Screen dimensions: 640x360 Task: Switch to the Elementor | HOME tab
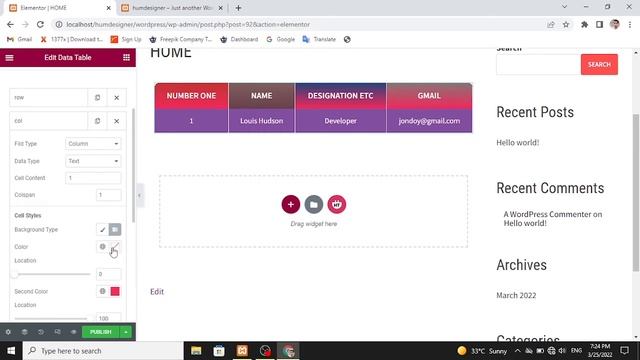click(x=59, y=8)
